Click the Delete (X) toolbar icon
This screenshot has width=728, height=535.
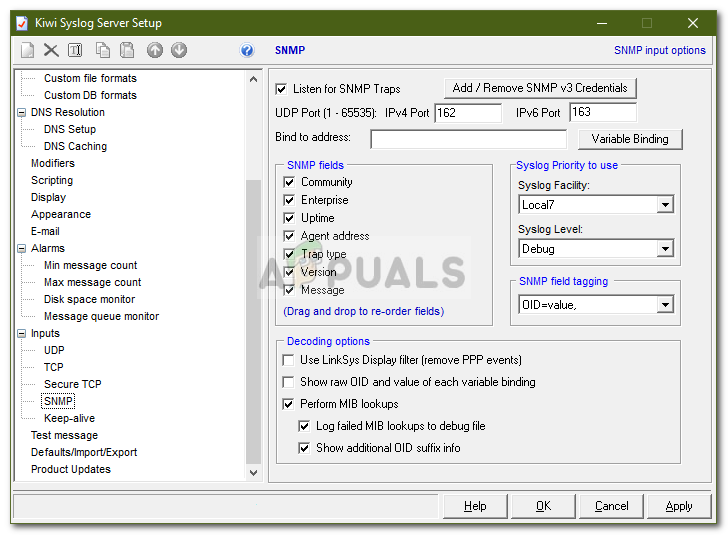51,50
